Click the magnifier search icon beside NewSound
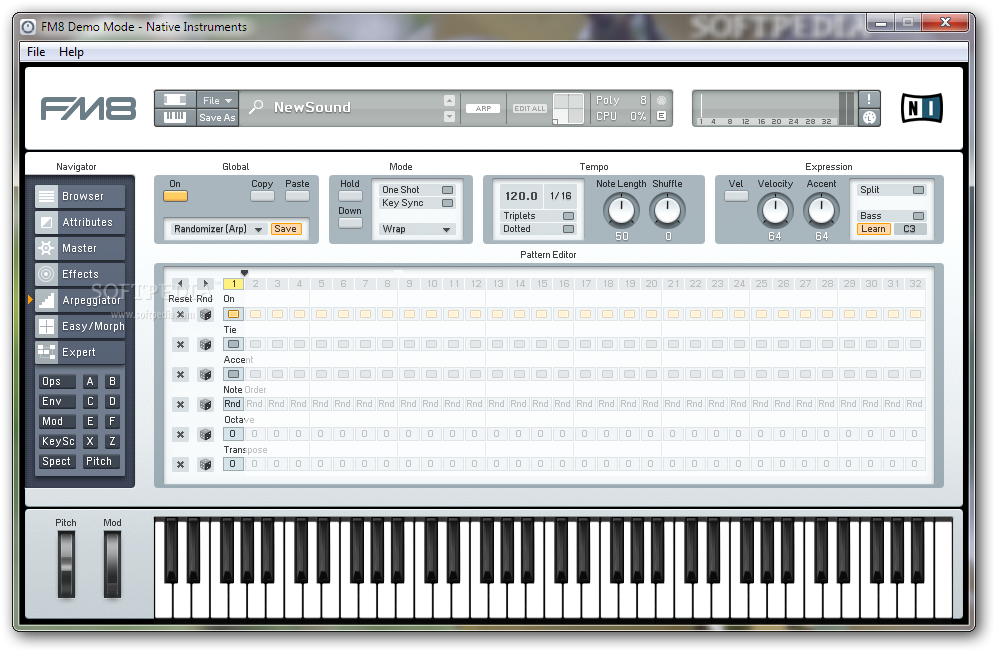Screen dimensions: 996x652 click(256, 107)
